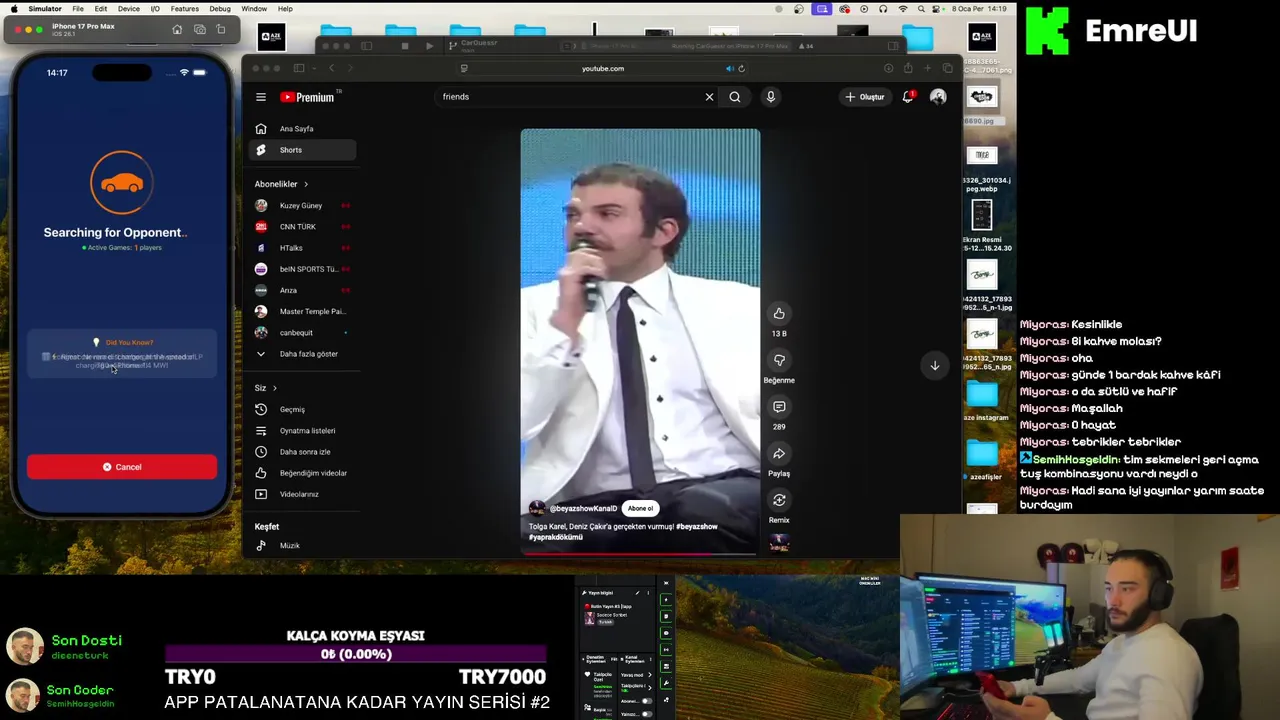
Task: Open the Simulator Device menu
Action: [x=129, y=9]
